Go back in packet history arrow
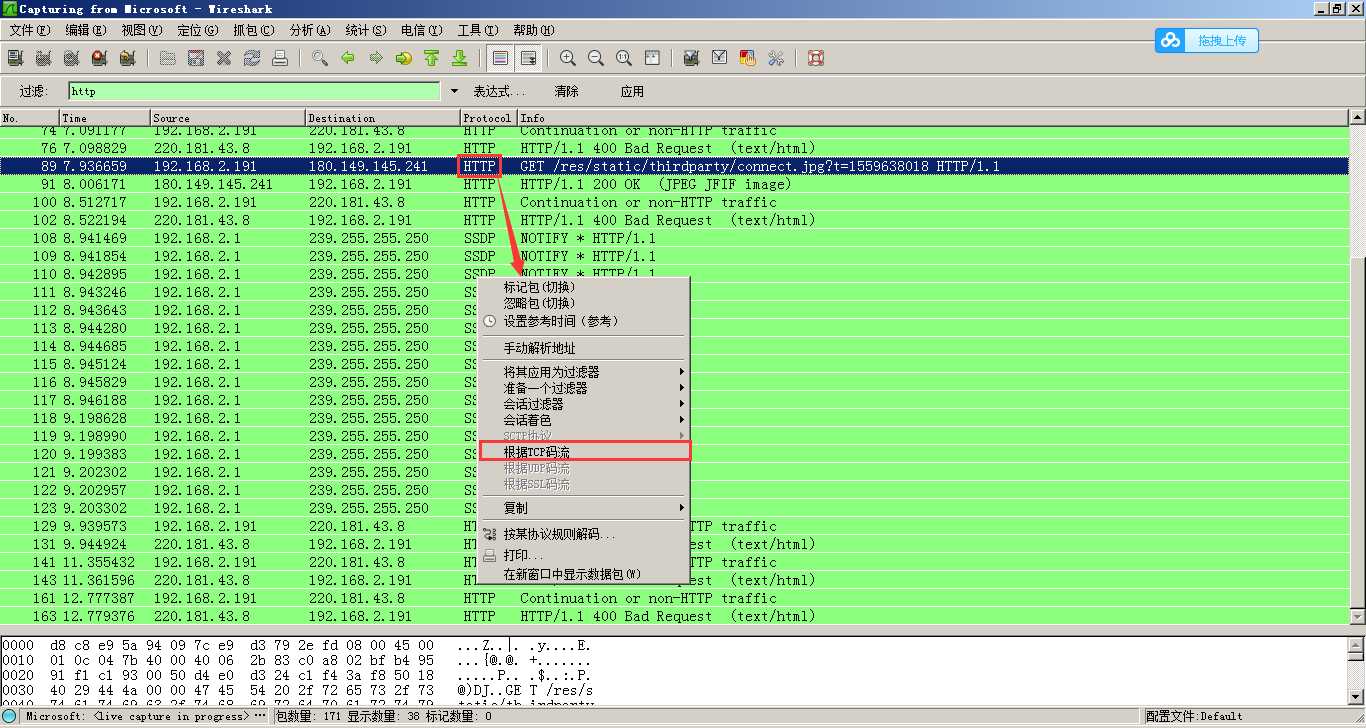 (x=348, y=58)
